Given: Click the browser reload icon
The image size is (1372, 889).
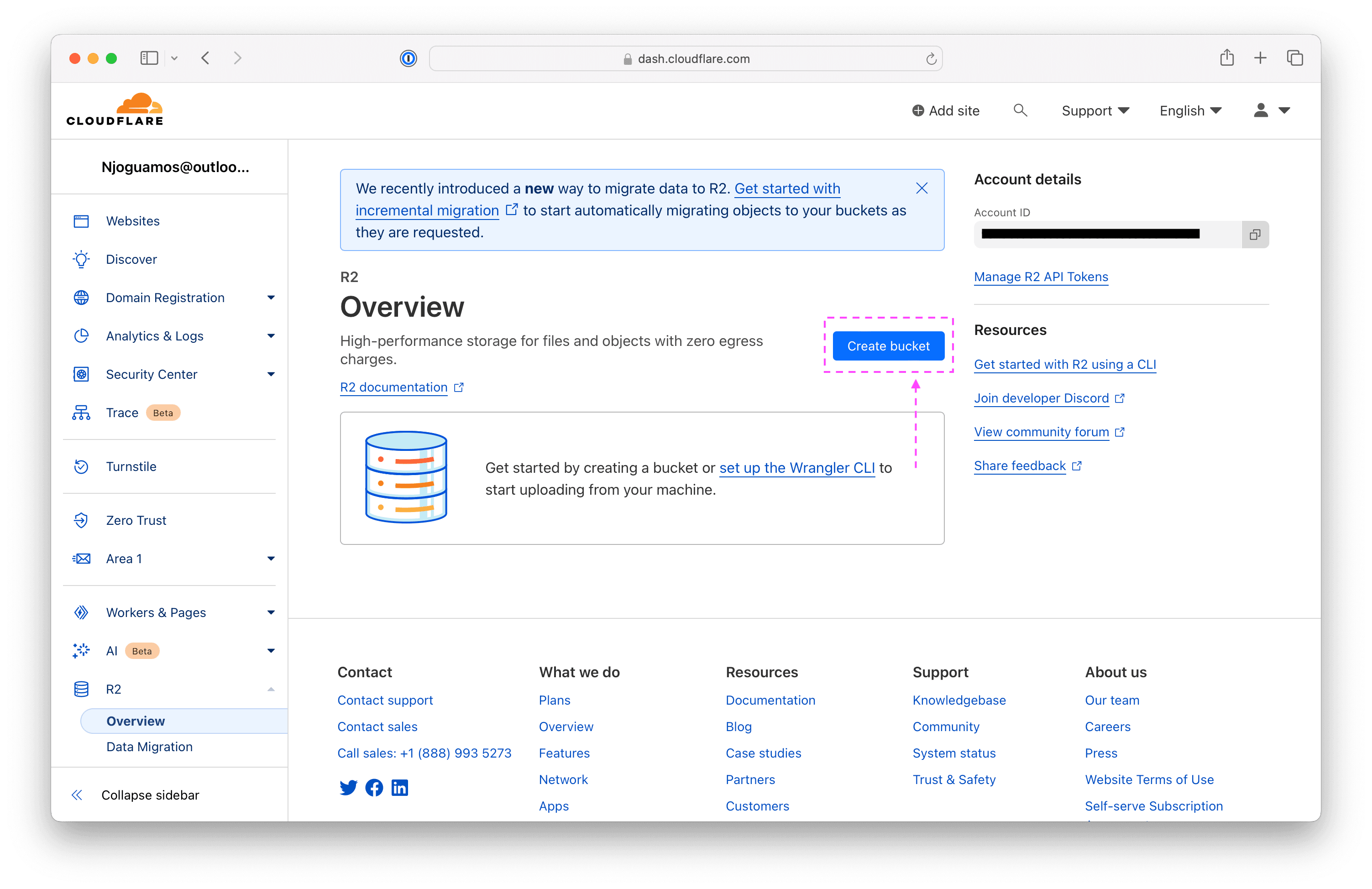Looking at the screenshot, I should [931, 58].
